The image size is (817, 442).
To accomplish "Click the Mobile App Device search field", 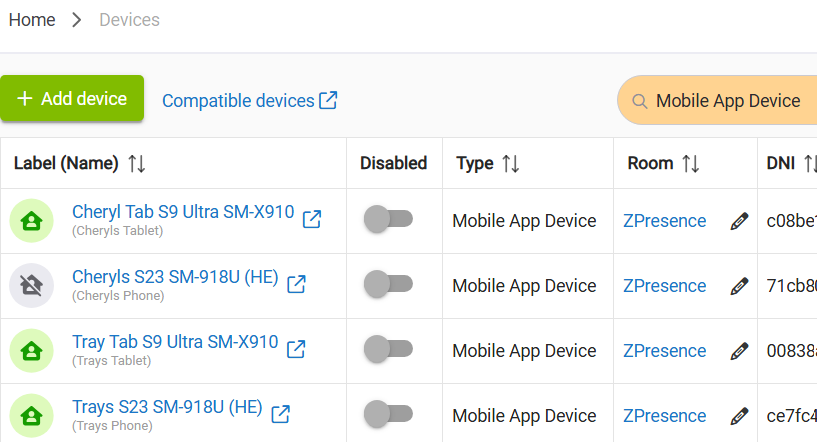I will (x=728, y=101).
